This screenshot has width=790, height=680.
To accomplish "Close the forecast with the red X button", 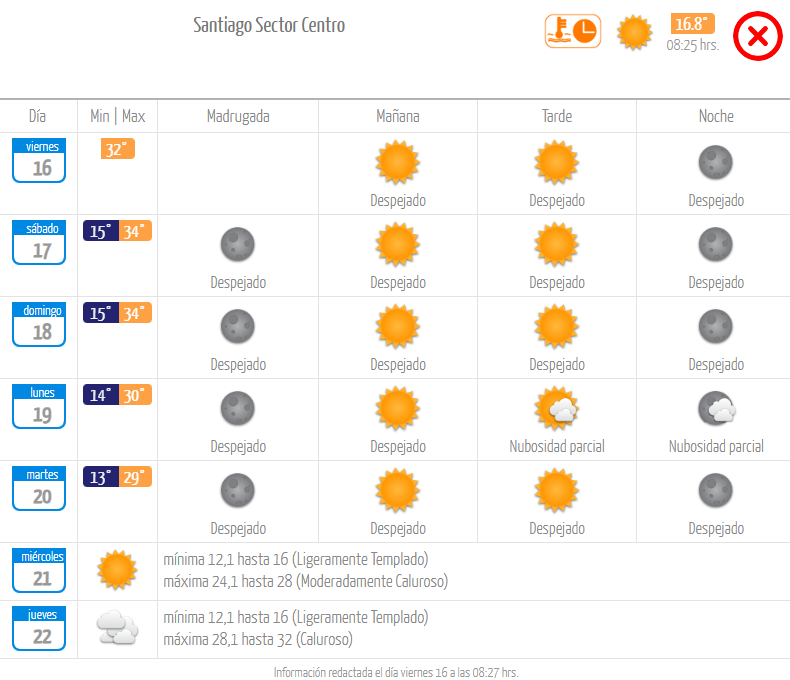I will [x=757, y=36].
